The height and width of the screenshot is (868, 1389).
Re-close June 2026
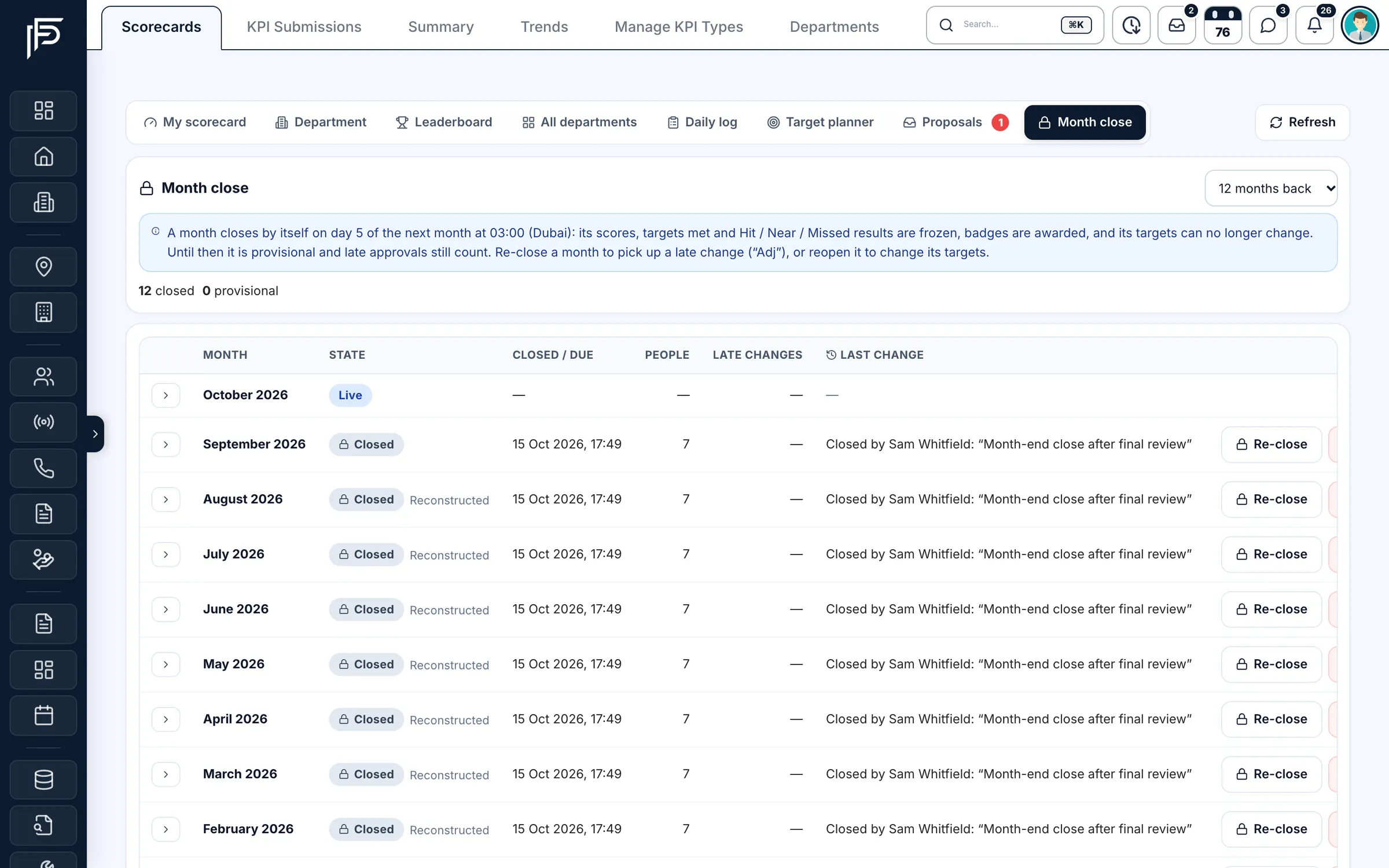point(1272,609)
